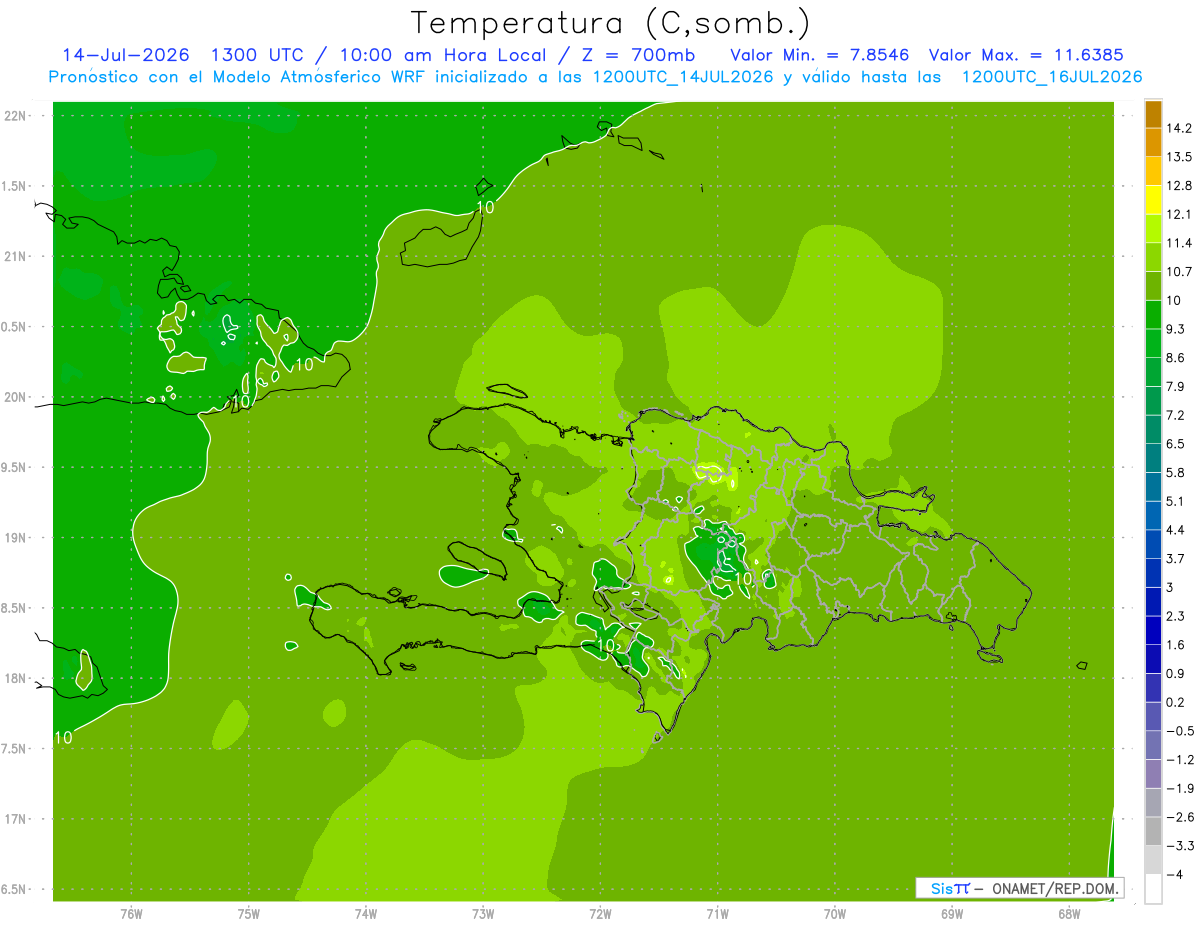Click the '21N' latitude axis label

[x=15, y=256]
